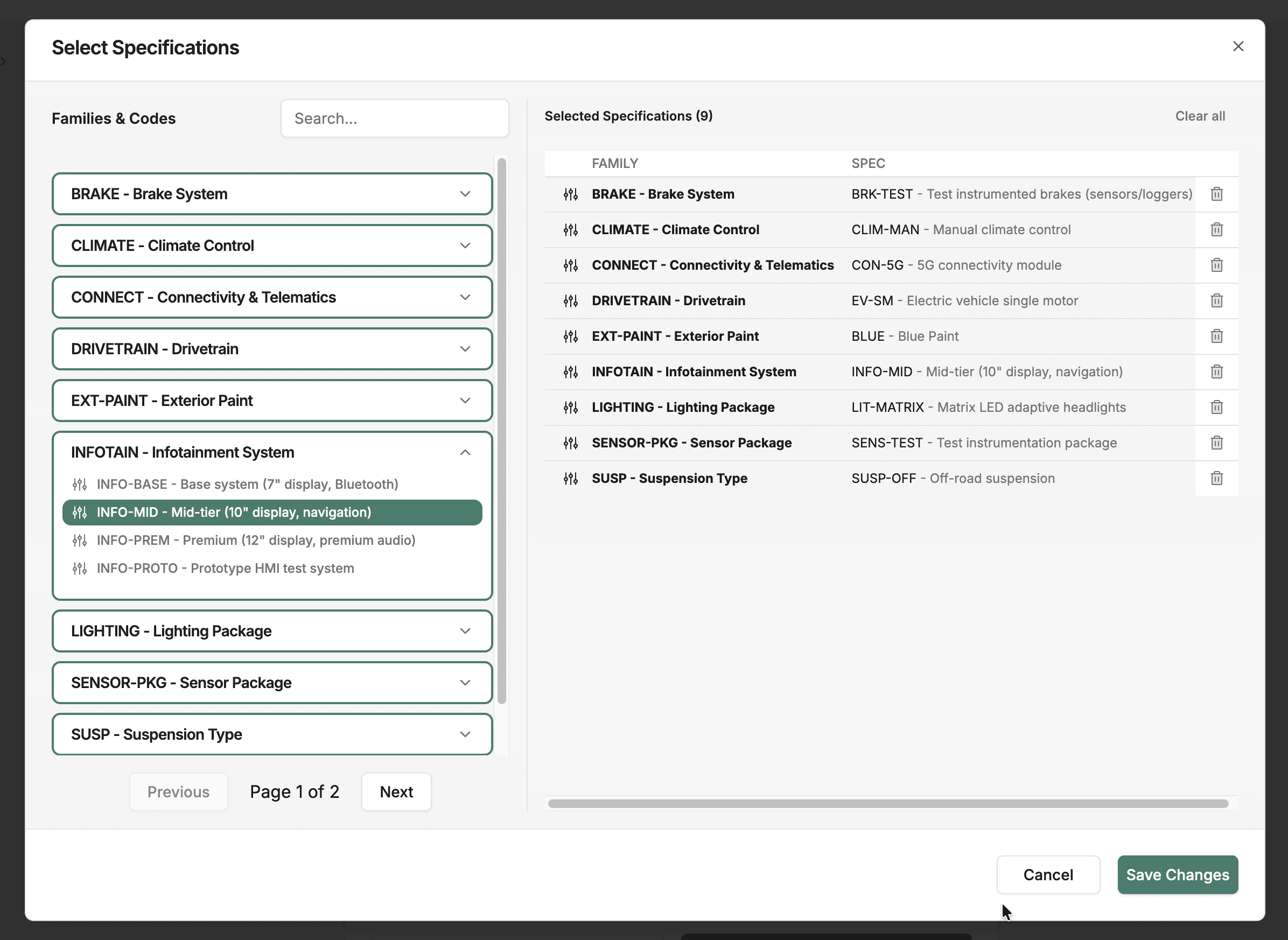
Task: Click sliders icon beside INFO-BASE option
Action: [80, 484]
